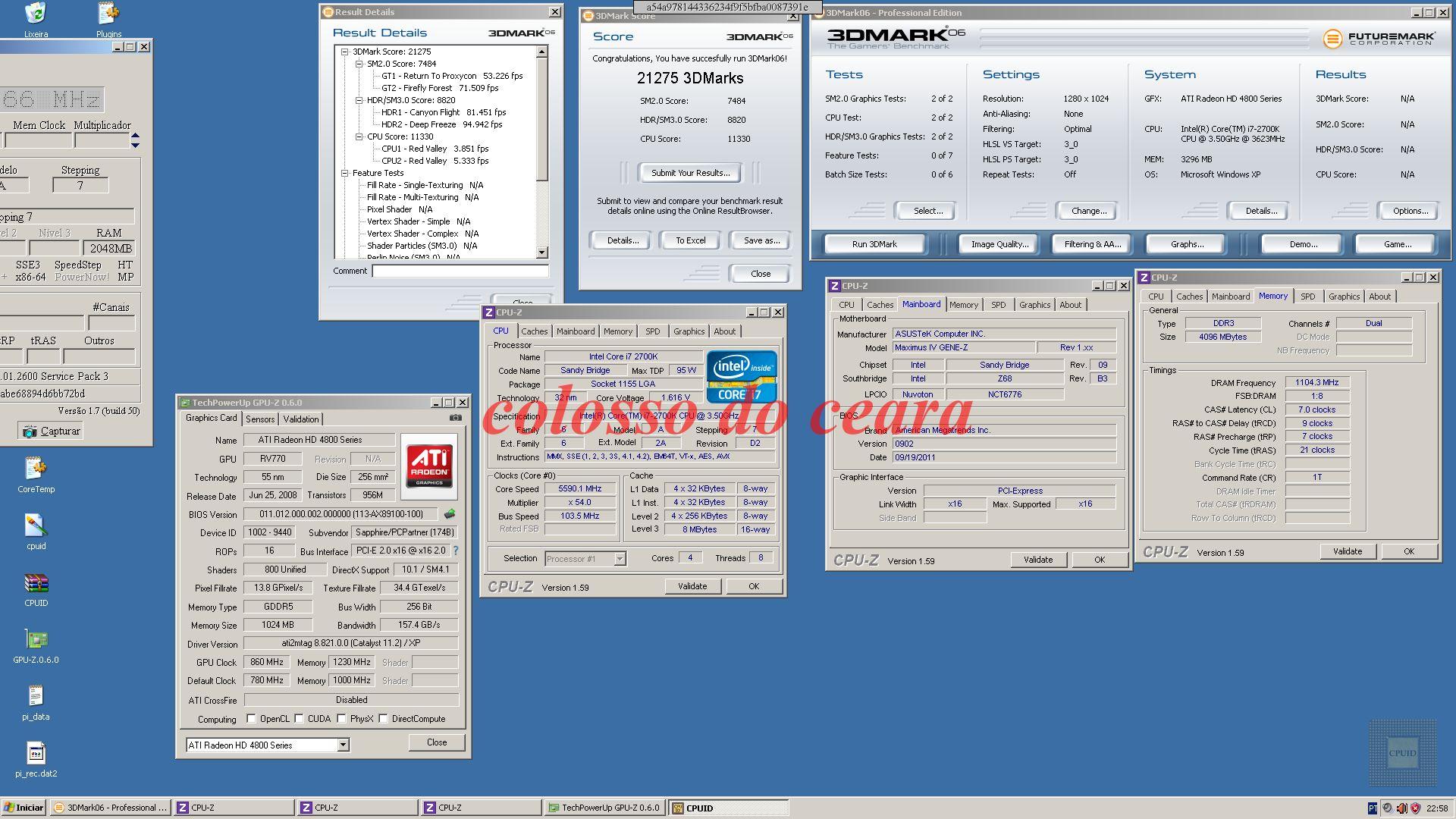Collapse the SM2.0 Score tree node

[359, 64]
